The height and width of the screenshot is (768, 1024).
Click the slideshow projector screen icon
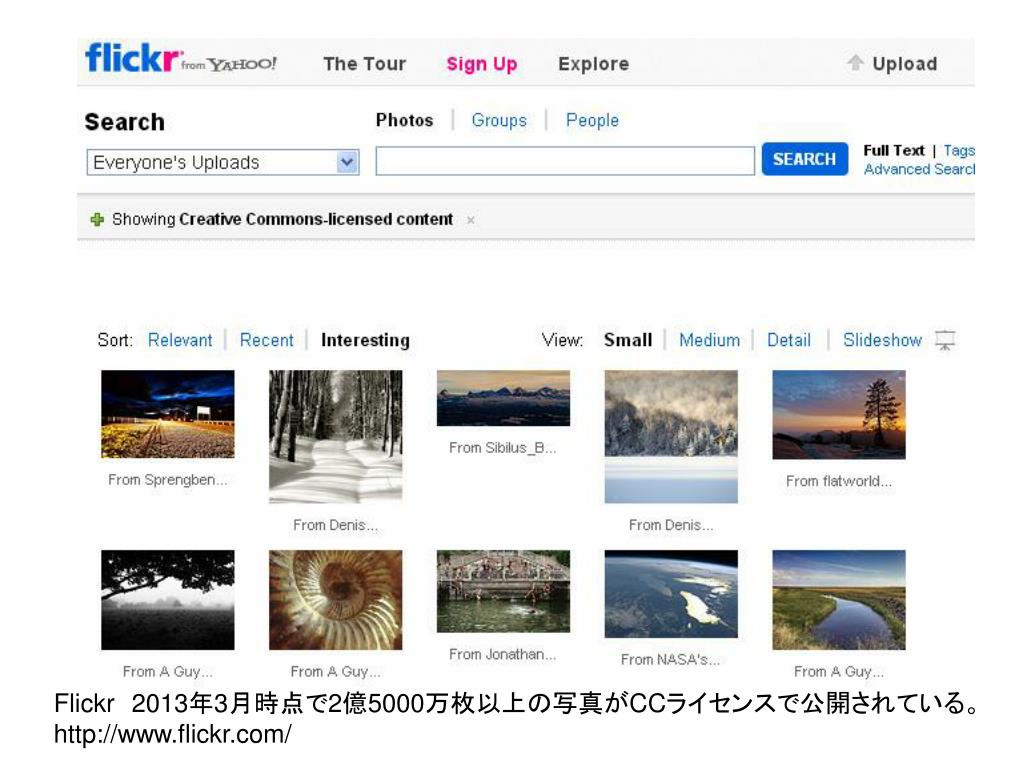coord(944,340)
